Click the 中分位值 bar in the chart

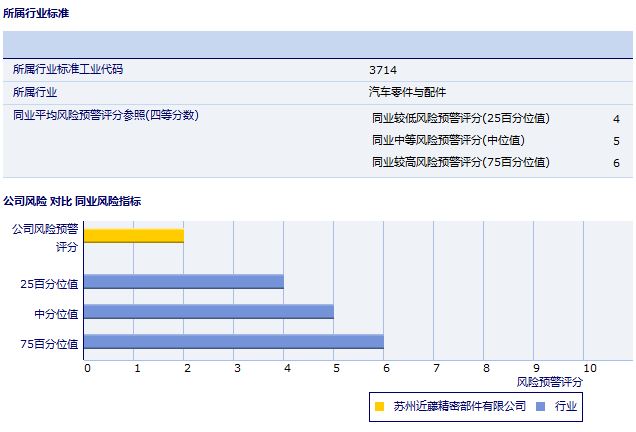[208, 312]
